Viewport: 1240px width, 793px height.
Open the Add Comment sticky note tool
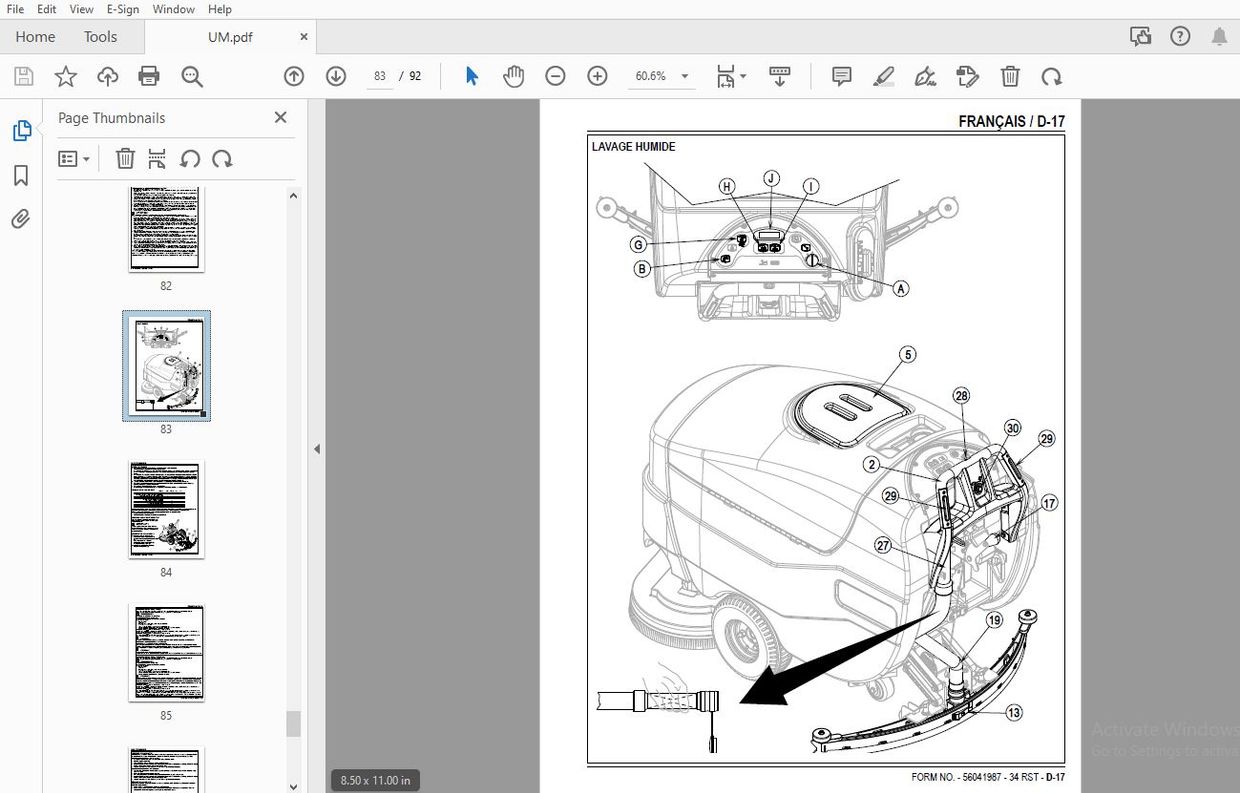(841, 76)
